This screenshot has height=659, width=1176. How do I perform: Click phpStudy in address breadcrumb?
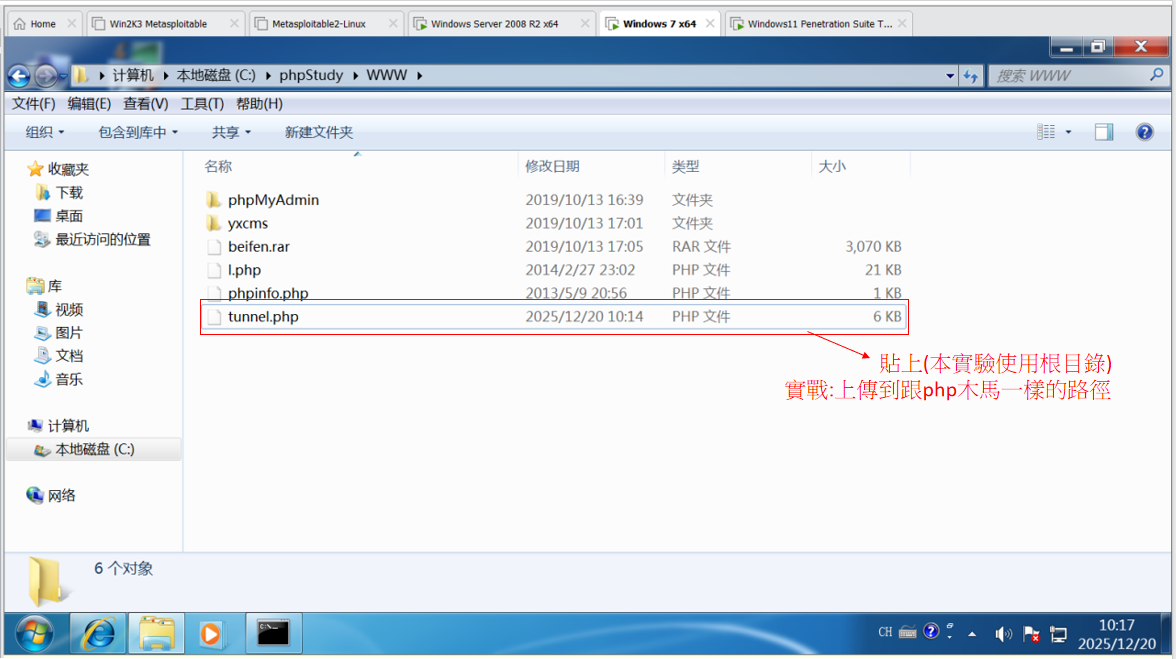point(310,76)
